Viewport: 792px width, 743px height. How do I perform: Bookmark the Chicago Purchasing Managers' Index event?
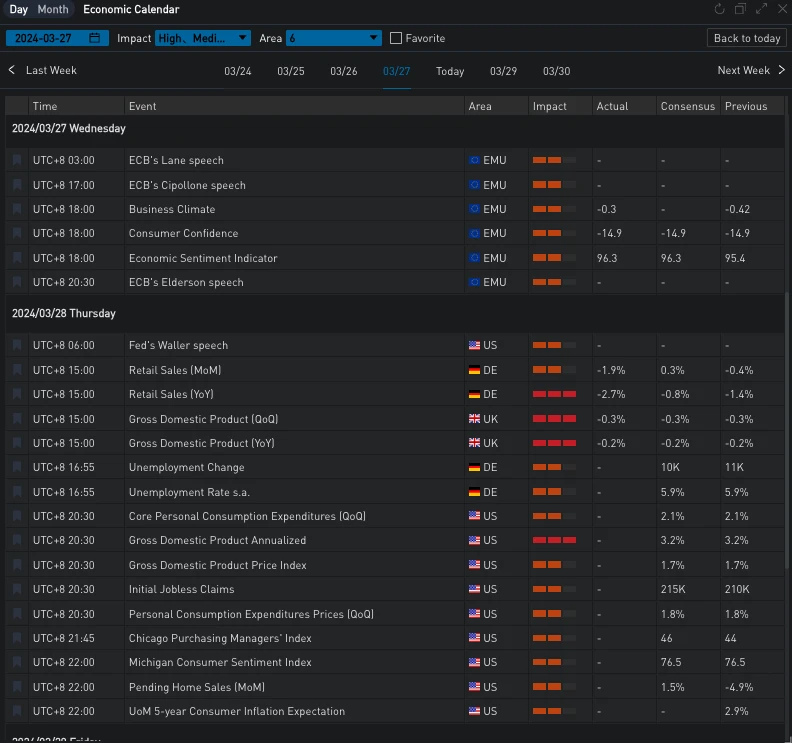pyautogui.click(x=17, y=638)
